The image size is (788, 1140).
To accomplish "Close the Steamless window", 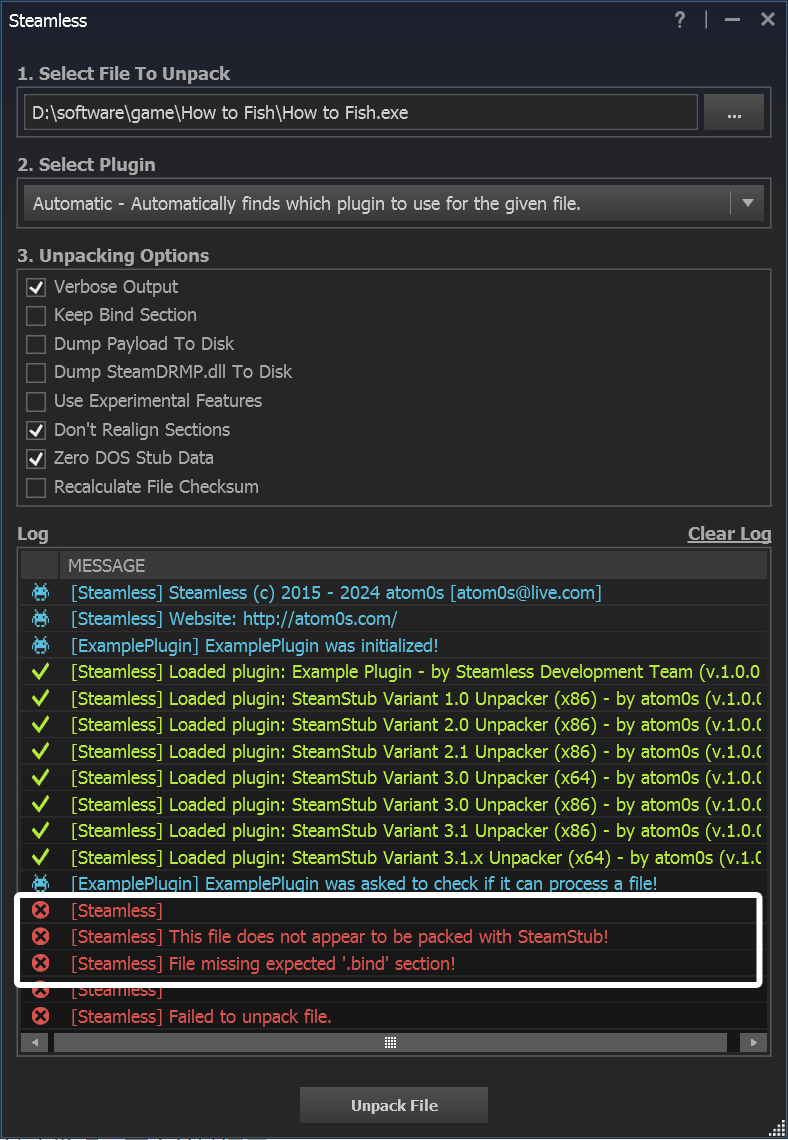I will click(768, 20).
